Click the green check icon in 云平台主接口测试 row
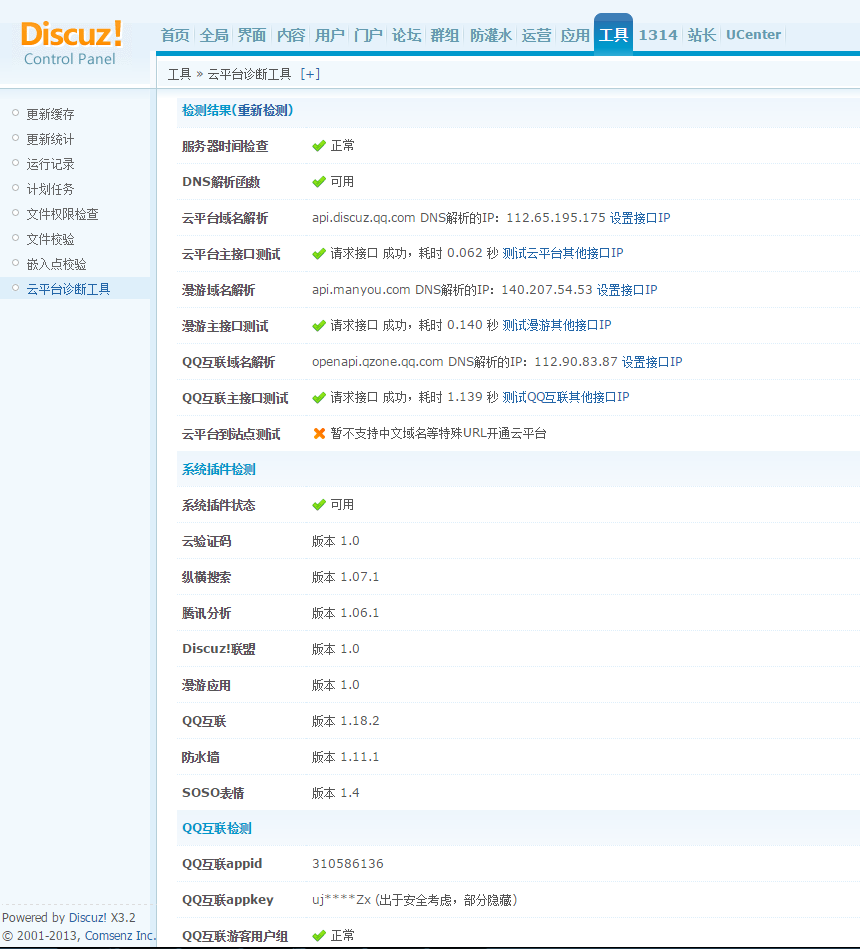Screen dimensions: 860x949 point(319,254)
